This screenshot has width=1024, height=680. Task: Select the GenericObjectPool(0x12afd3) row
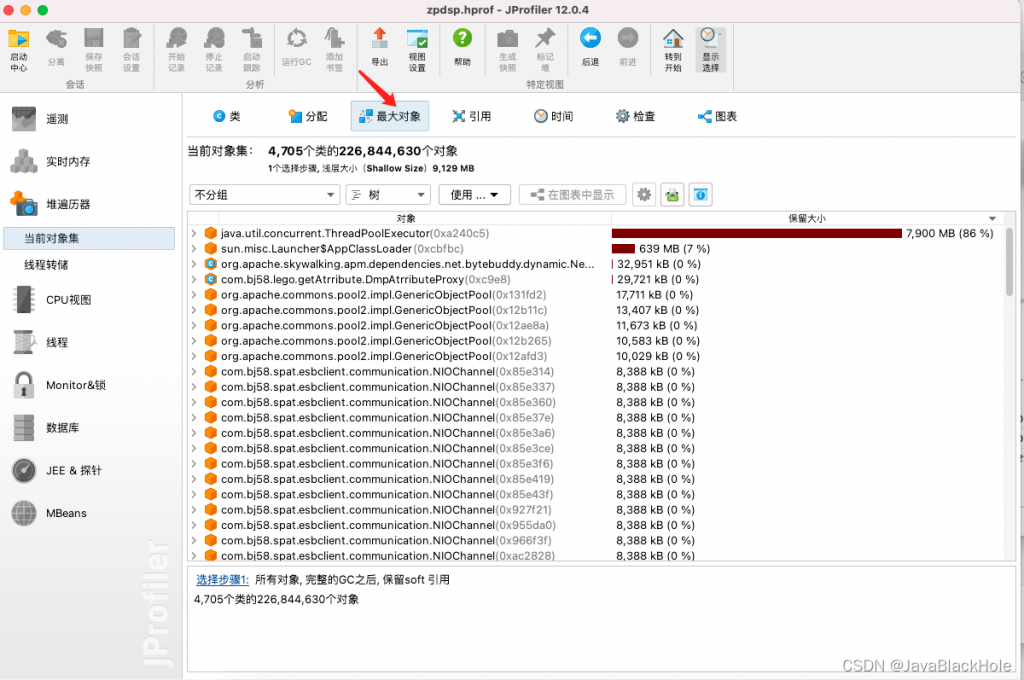pos(596,356)
